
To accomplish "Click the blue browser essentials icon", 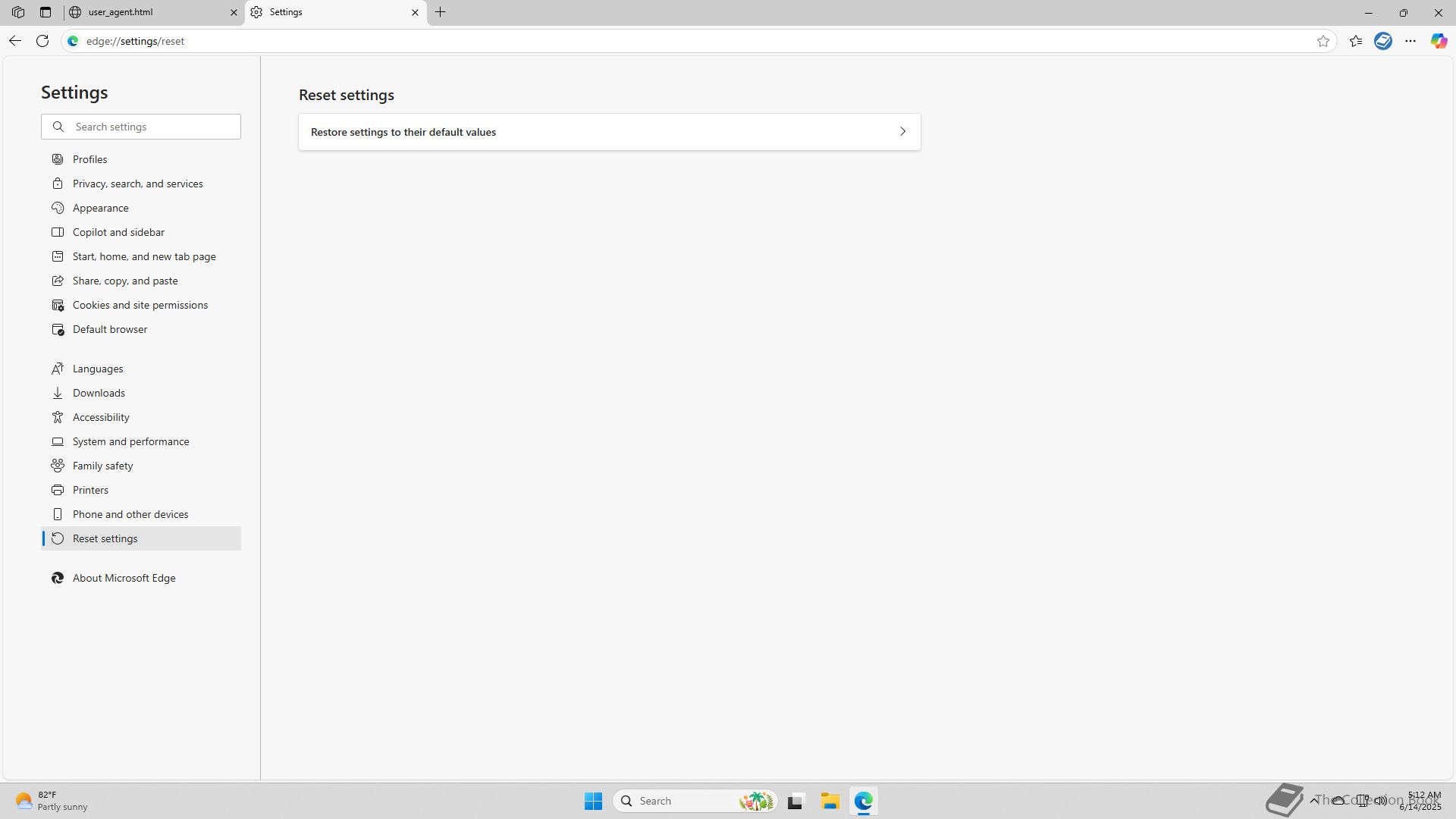I will [1383, 41].
